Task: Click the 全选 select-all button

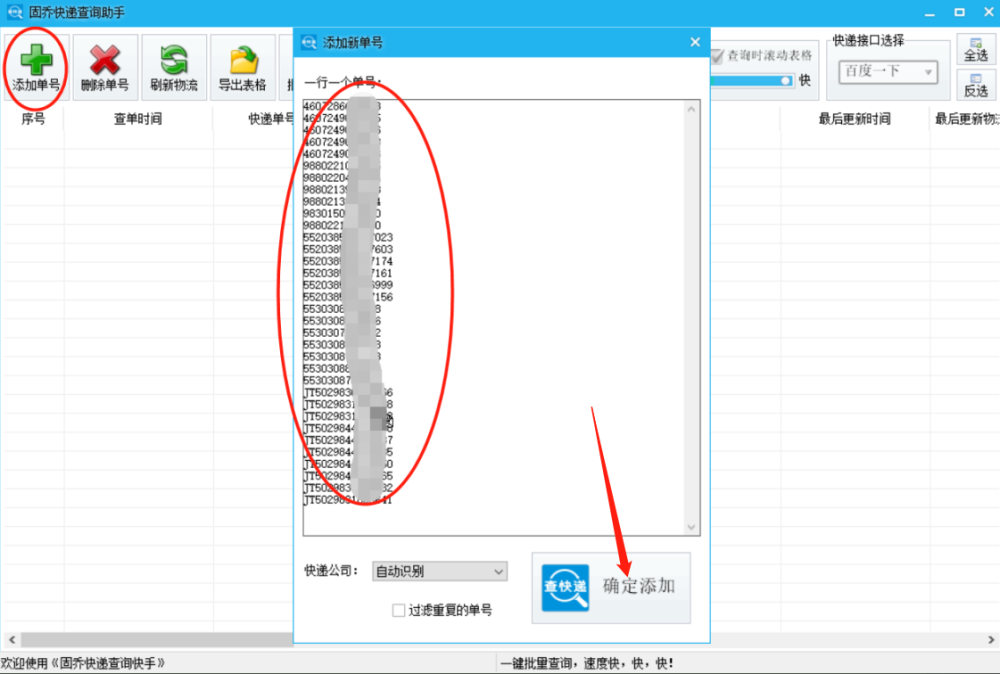Action: (x=976, y=50)
